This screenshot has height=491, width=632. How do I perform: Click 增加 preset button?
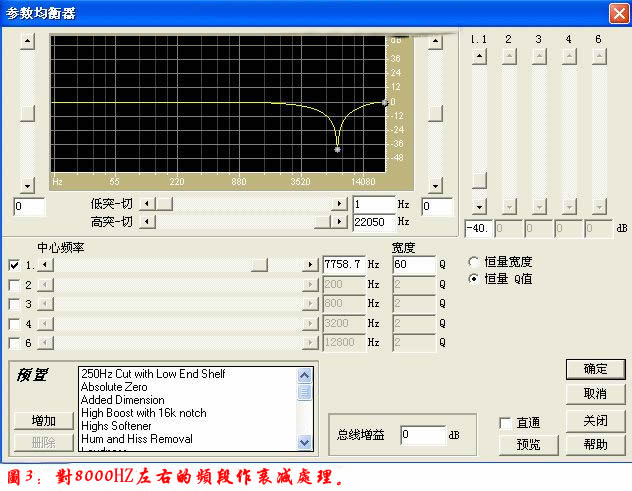[44, 421]
